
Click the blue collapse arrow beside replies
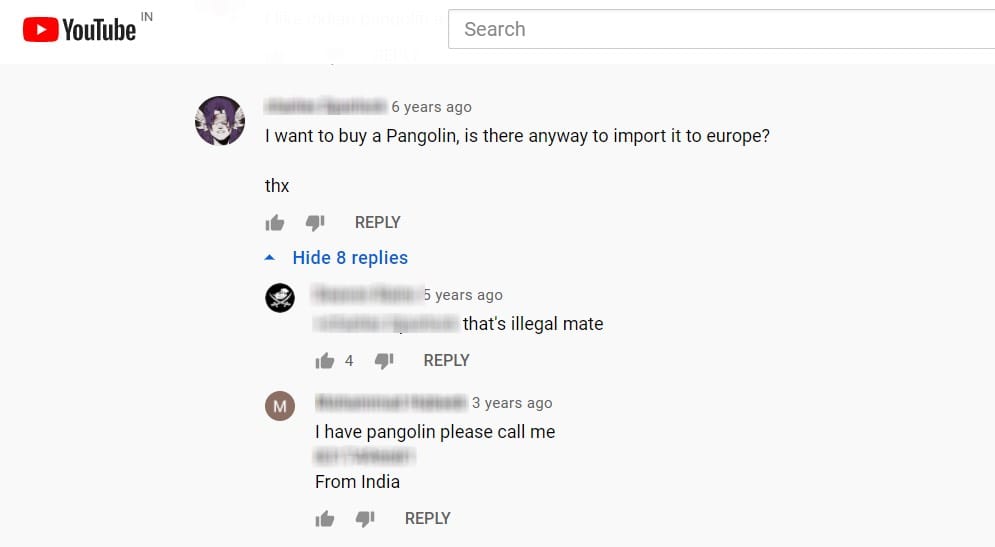270,258
